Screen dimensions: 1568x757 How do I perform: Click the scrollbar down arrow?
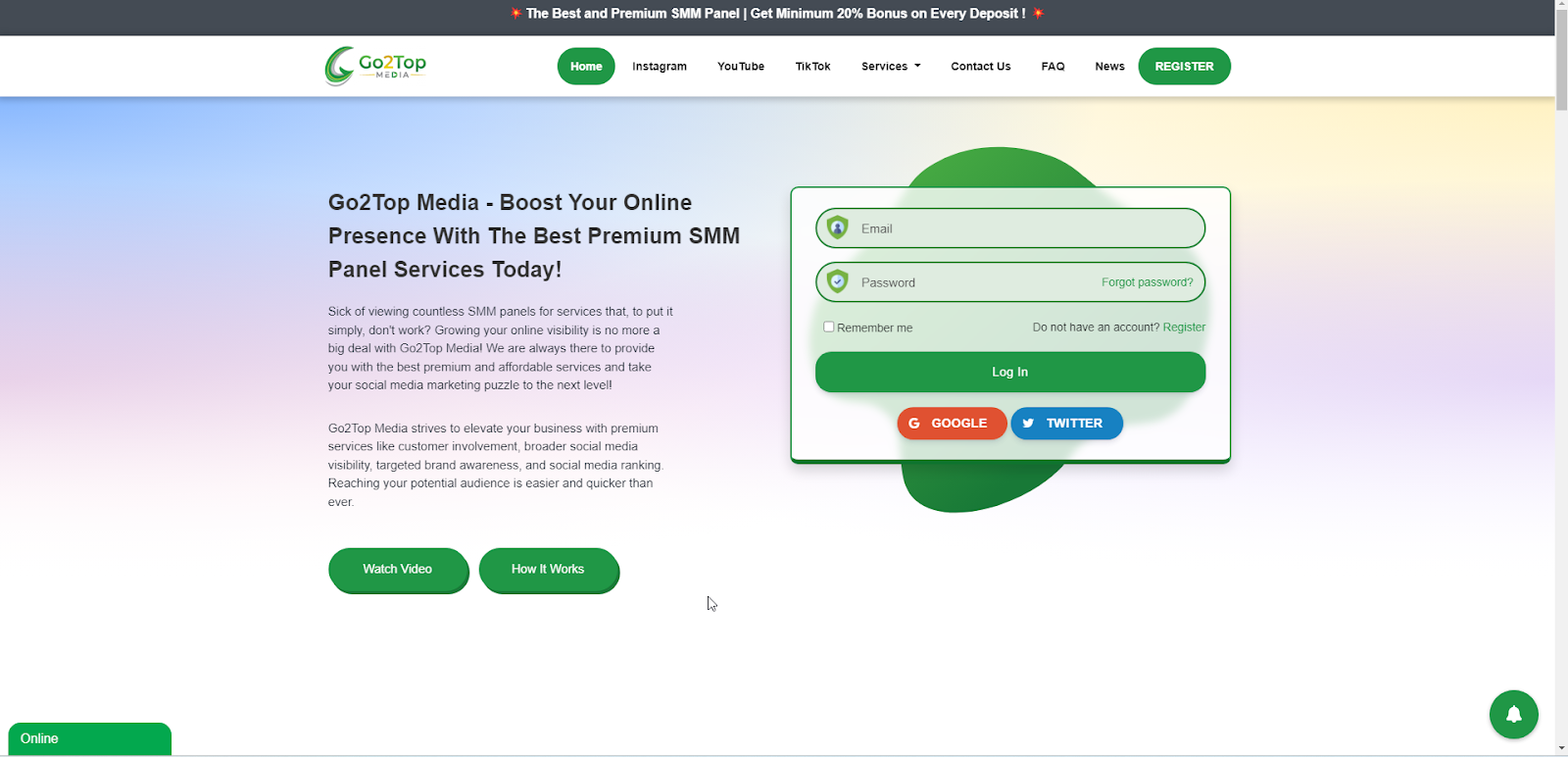click(1561, 748)
